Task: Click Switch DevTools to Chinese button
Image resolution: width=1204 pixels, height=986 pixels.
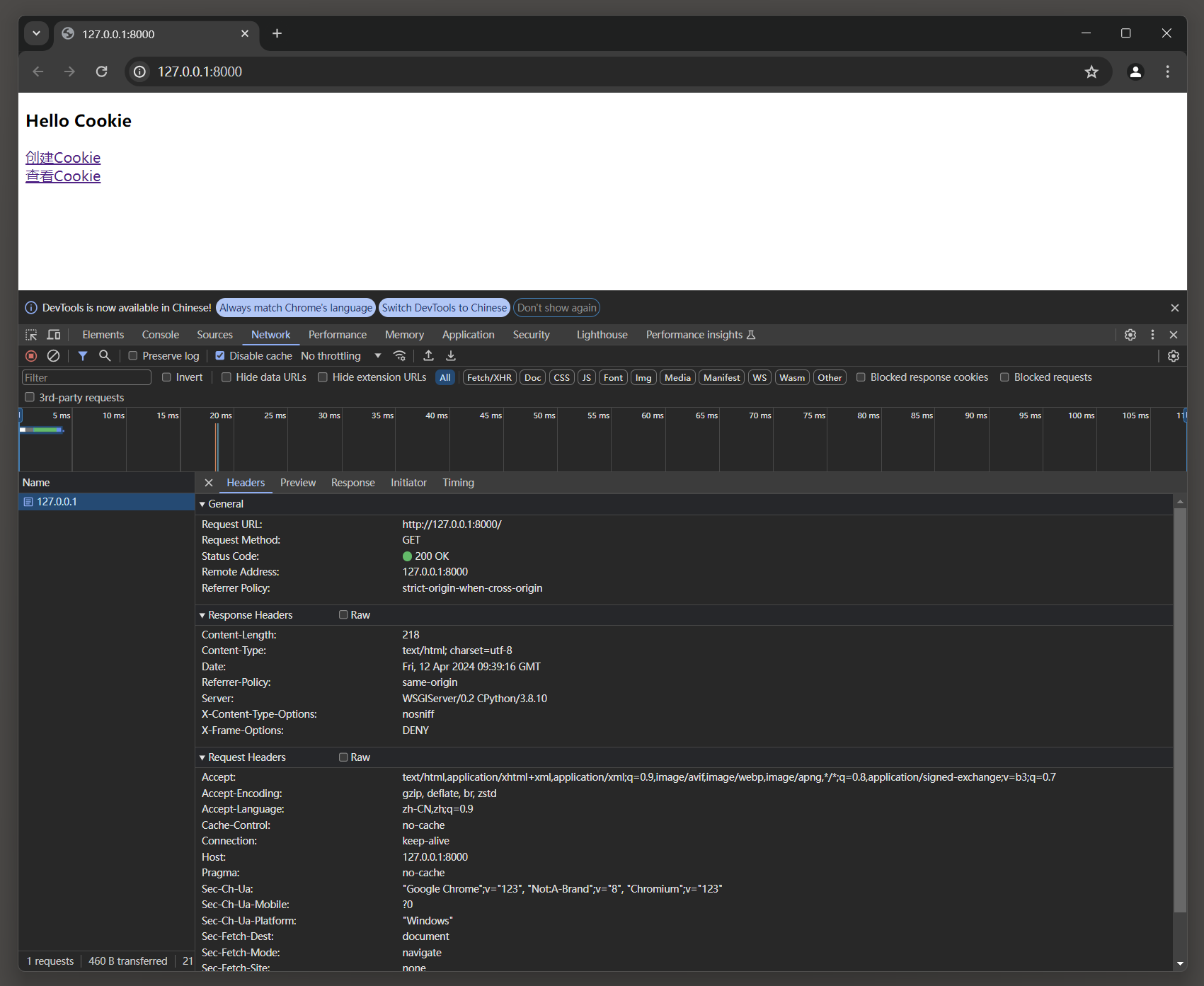Action: click(445, 308)
